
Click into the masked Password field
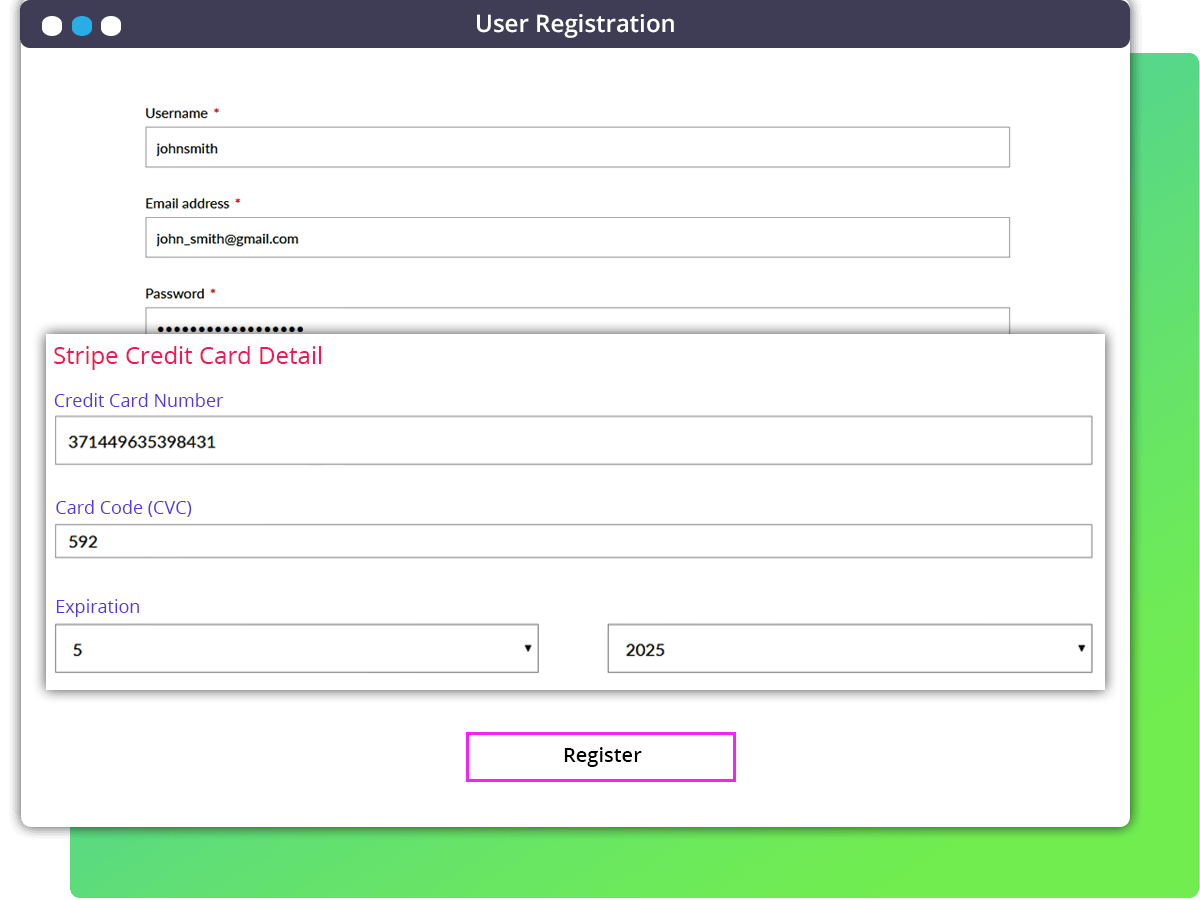[577, 321]
